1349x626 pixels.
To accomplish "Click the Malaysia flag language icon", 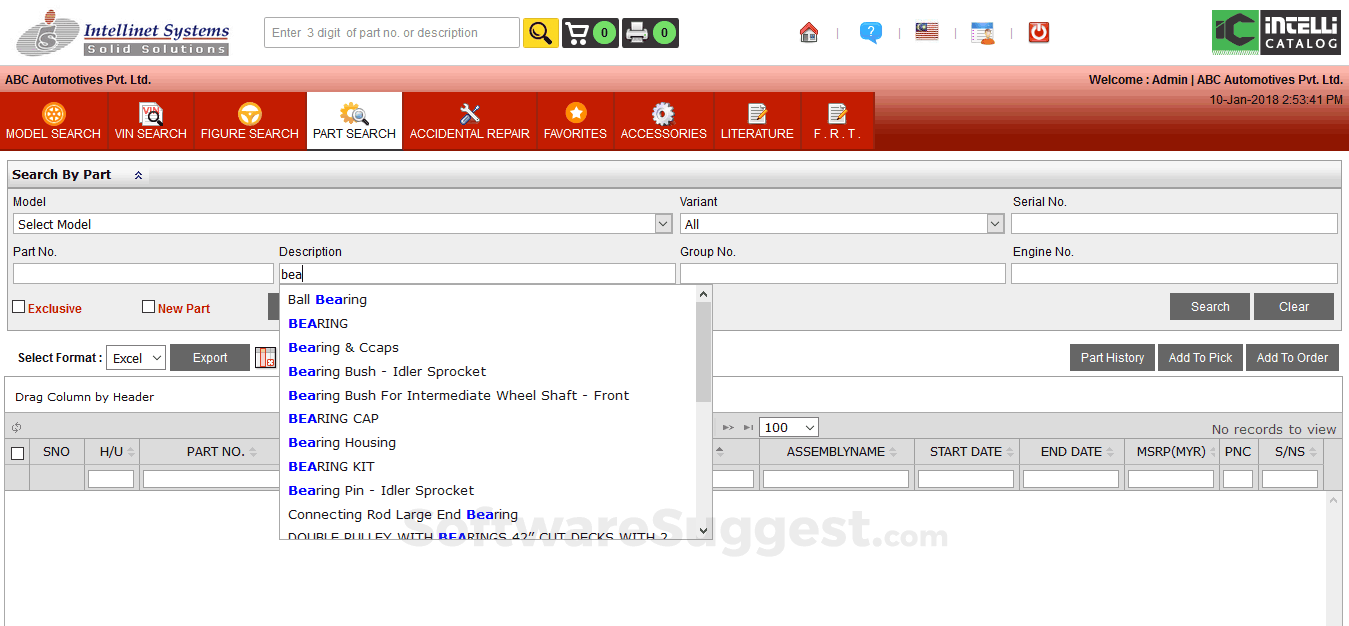I will point(927,32).
